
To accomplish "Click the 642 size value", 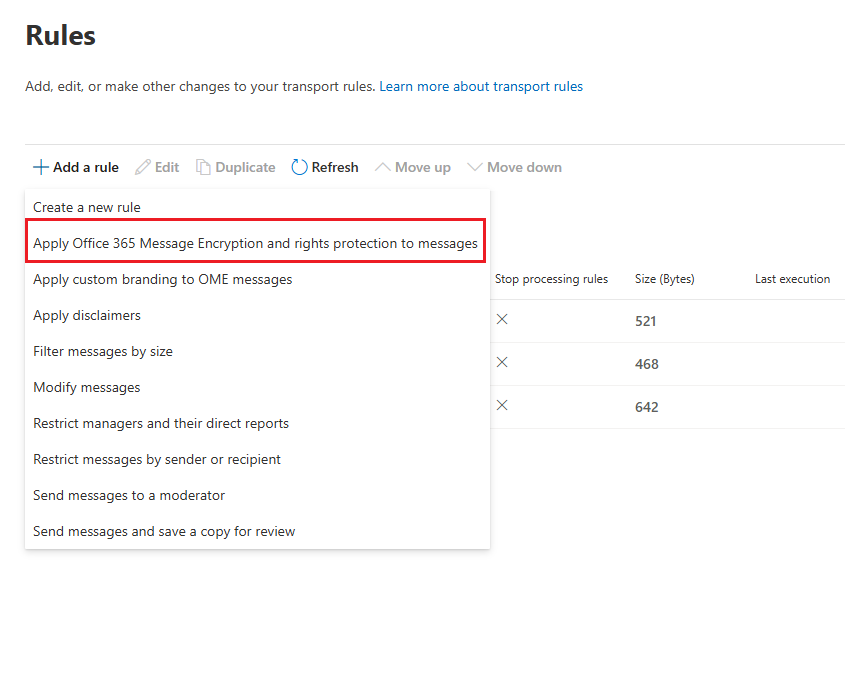I will coord(647,407).
